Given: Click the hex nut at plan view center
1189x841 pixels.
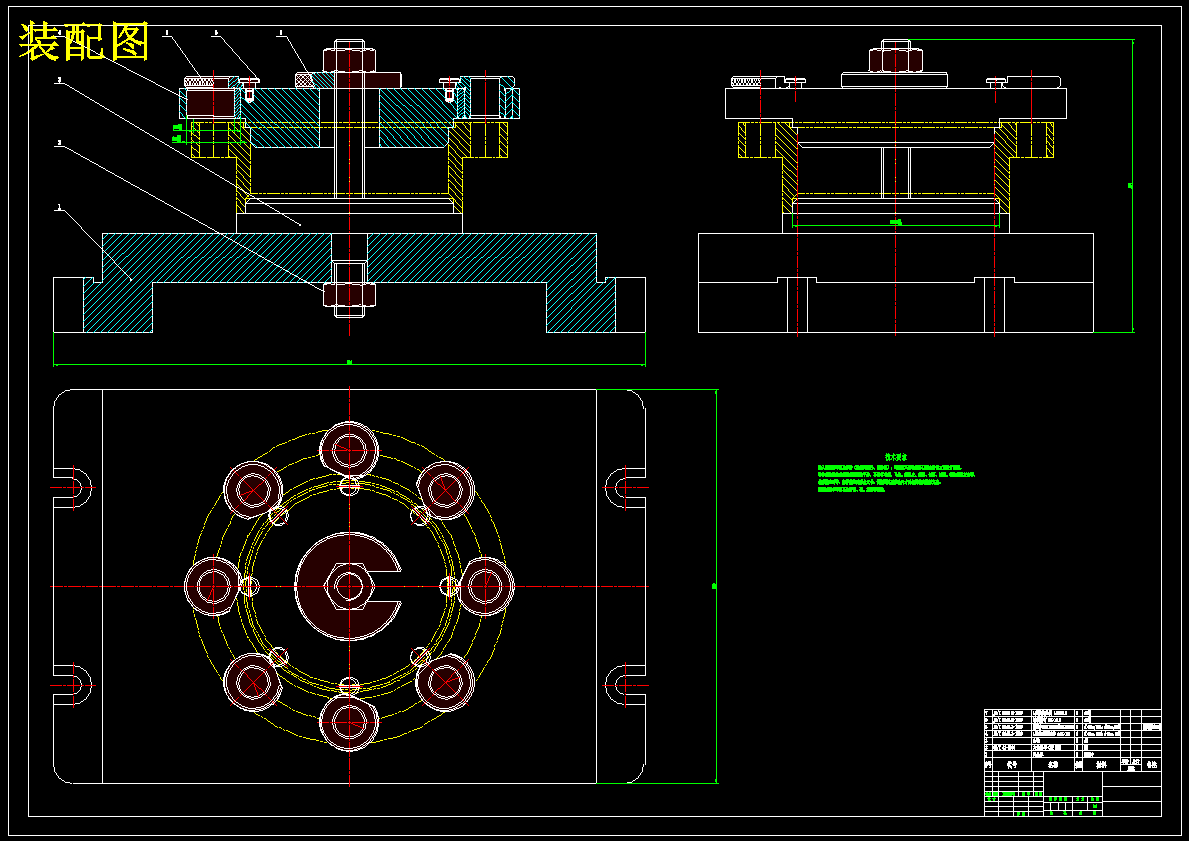Looking at the screenshot, I should pos(349,586).
